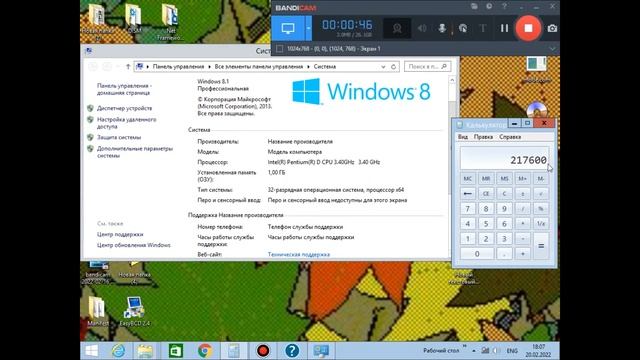
Task: Open the address bar history dropdown
Action: pyautogui.click(x=383, y=67)
